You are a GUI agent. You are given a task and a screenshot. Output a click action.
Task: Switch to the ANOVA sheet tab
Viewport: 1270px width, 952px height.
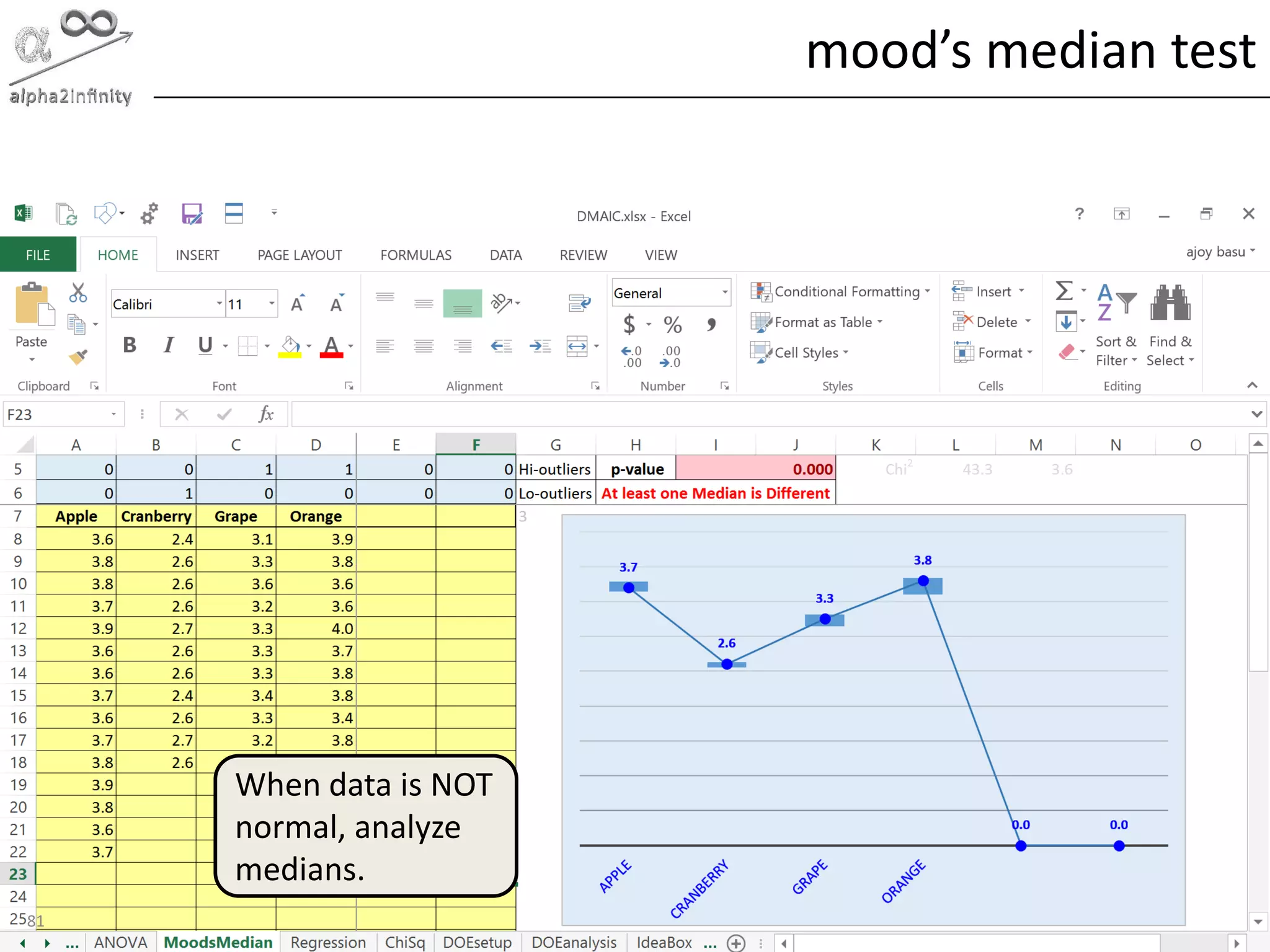point(120,942)
